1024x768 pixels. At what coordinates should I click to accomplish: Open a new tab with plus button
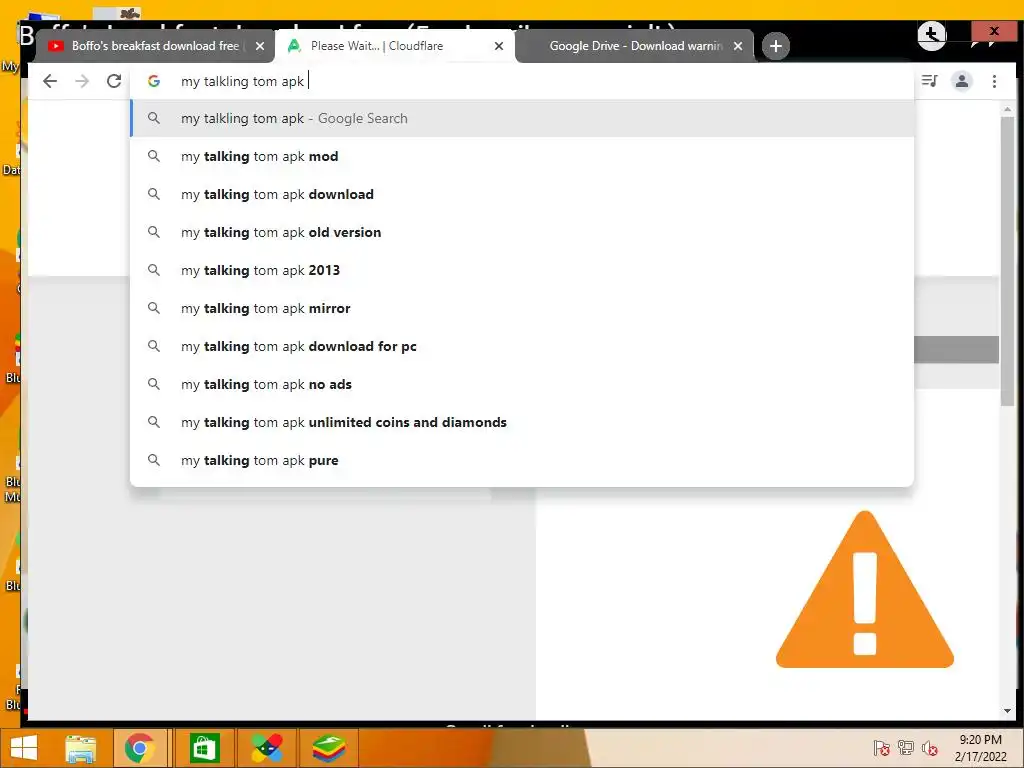776,46
